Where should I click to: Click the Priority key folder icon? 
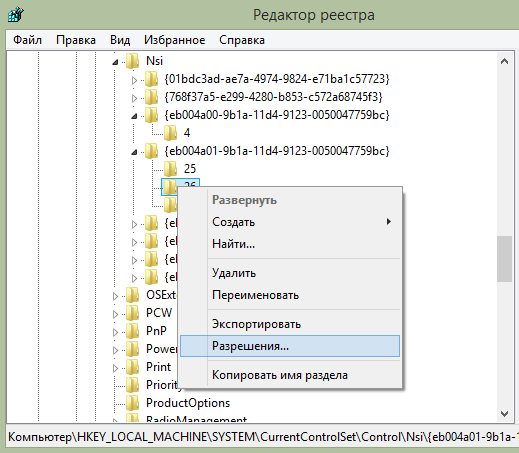click(132, 385)
